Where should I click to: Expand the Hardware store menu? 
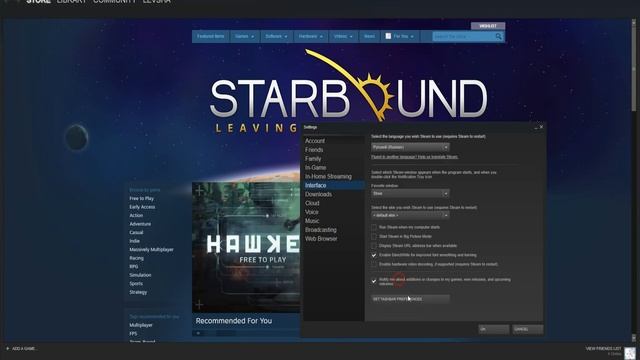pyautogui.click(x=311, y=36)
